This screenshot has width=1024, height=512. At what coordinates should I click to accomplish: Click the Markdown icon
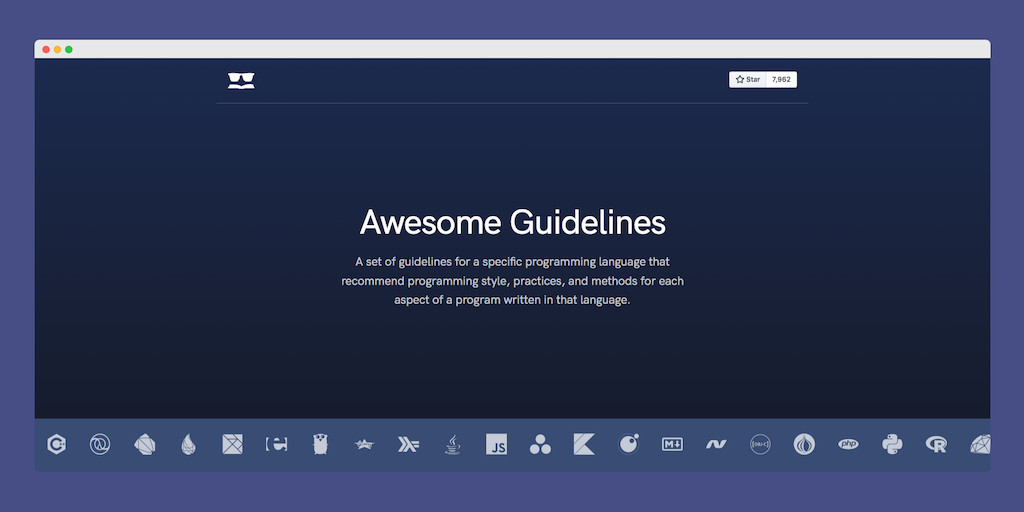[672, 445]
